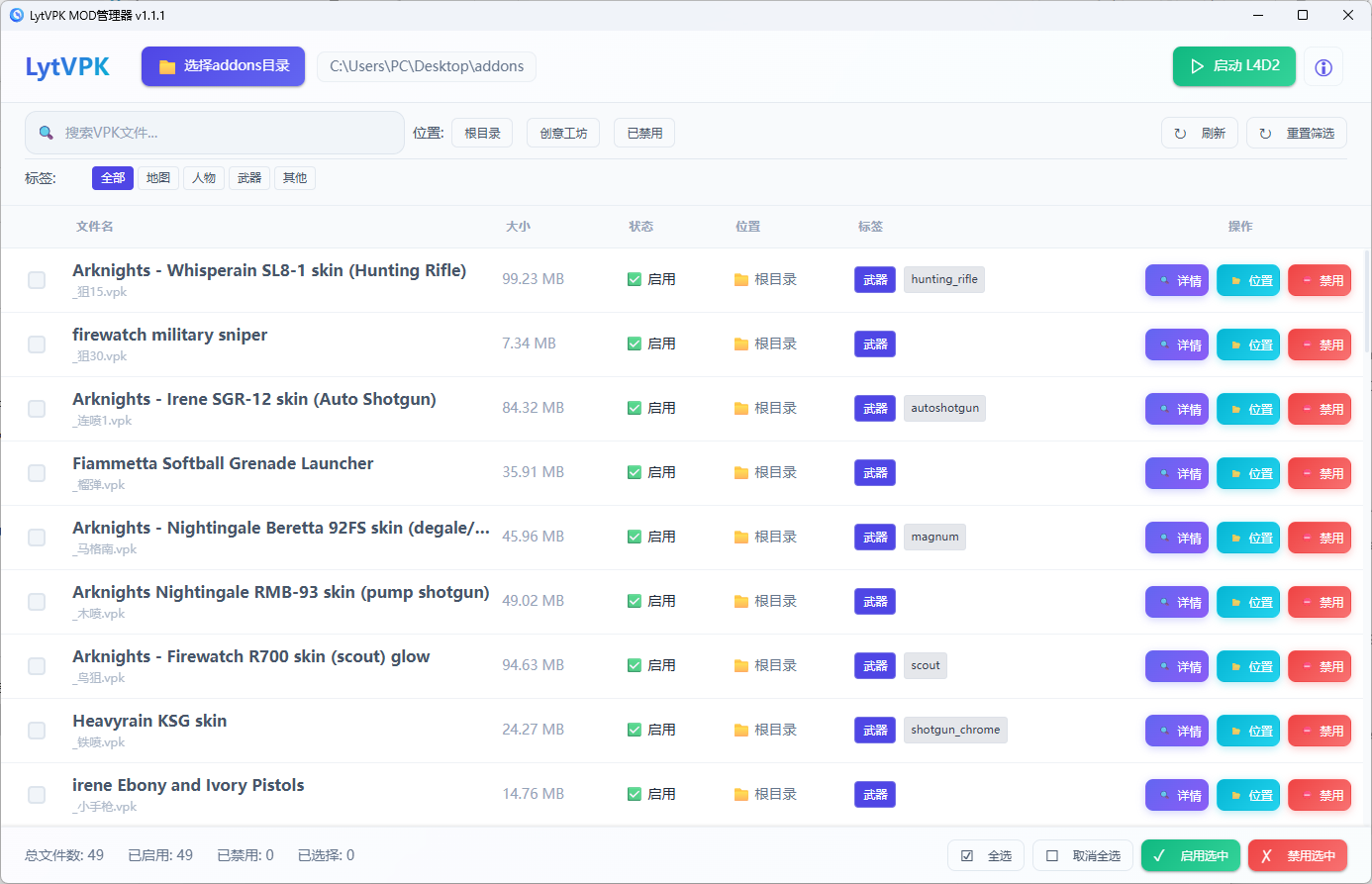This screenshot has height=884, width=1372.
Task: Filter by 武器 tag
Action: pos(249,178)
